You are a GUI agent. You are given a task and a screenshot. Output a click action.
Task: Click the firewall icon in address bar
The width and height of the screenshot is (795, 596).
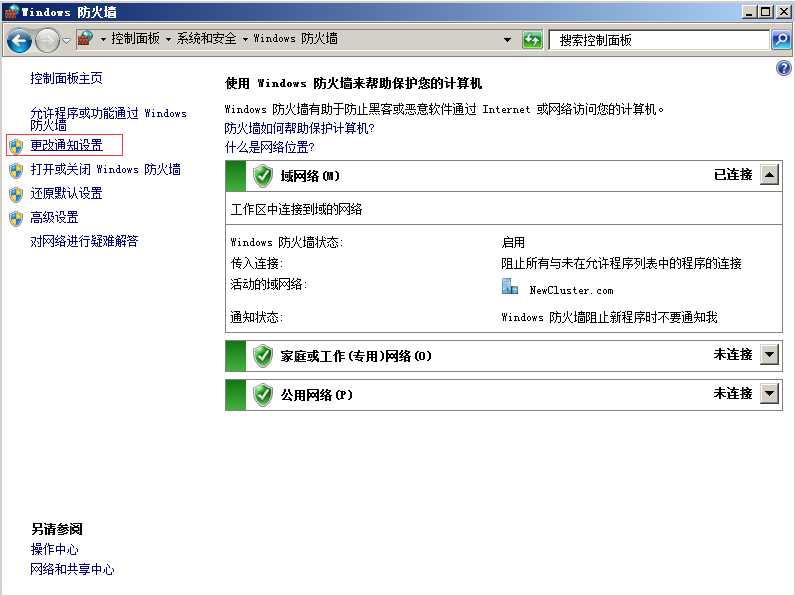85,39
